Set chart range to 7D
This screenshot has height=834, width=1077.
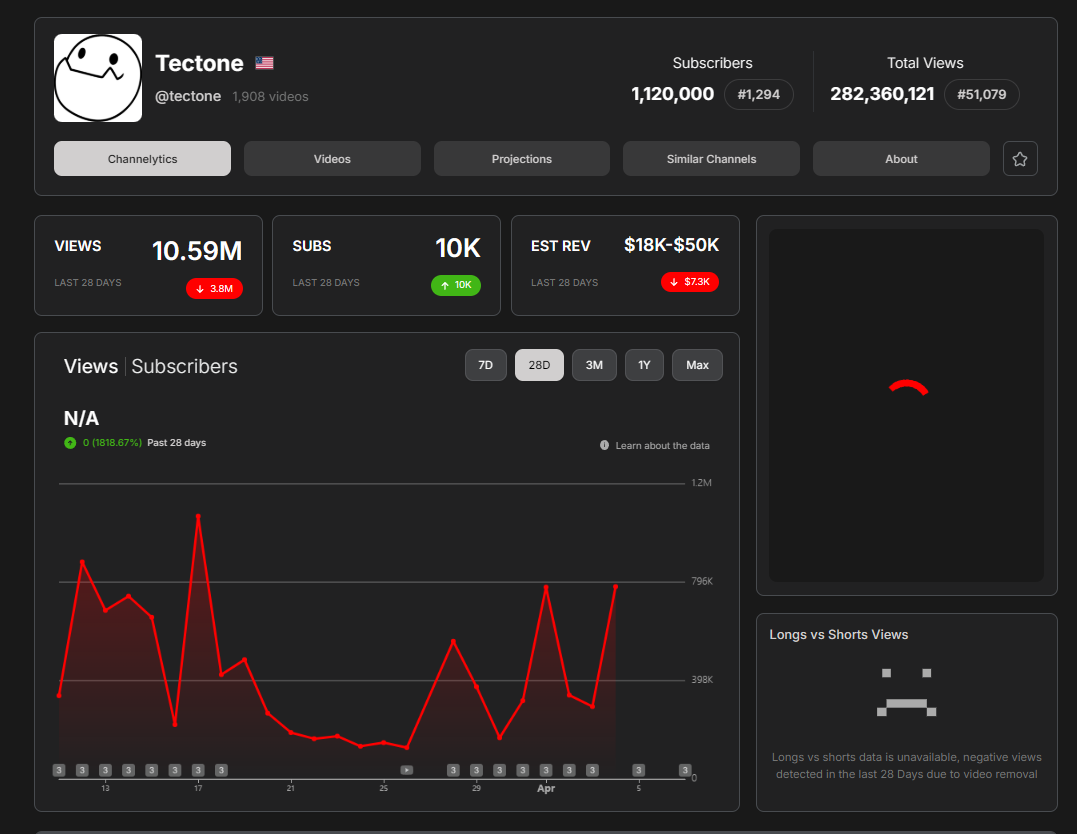[x=486, y=365]
